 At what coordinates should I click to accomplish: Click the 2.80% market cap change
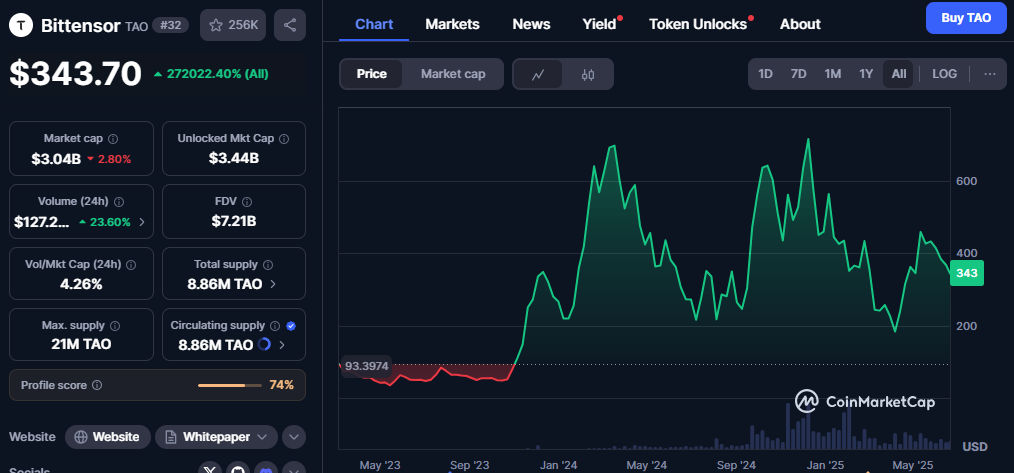(109, 159)
